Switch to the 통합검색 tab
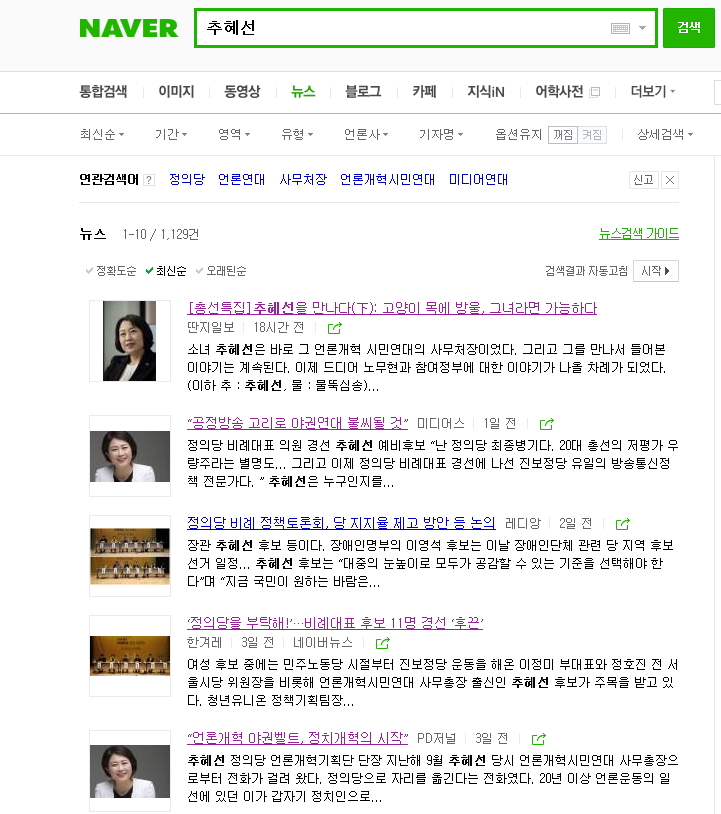 click(x=103, y=92)
